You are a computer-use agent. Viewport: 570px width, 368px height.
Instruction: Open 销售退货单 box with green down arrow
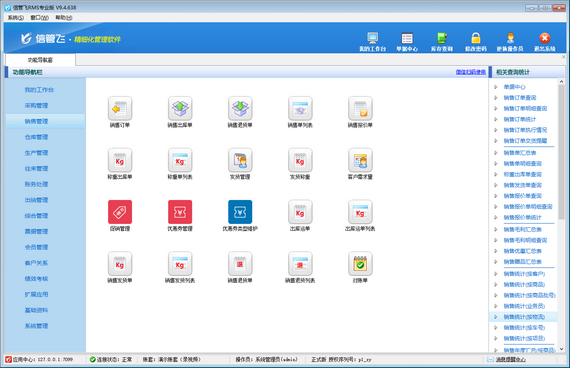coord(240,108)
